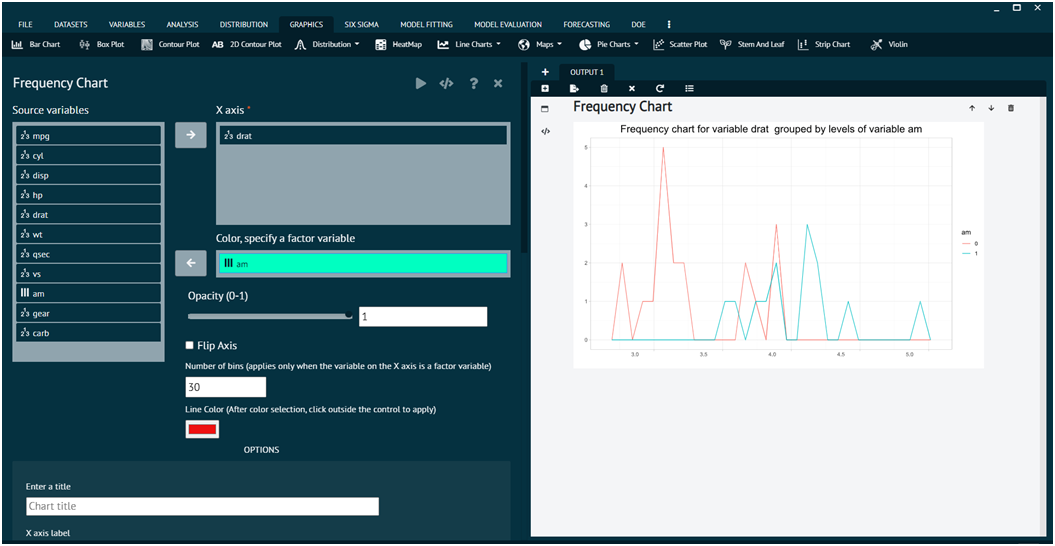This screenshot has width=1055, height=546.
Task: Run the Frequency Chart with the play icon
Action: pos(421,83)
